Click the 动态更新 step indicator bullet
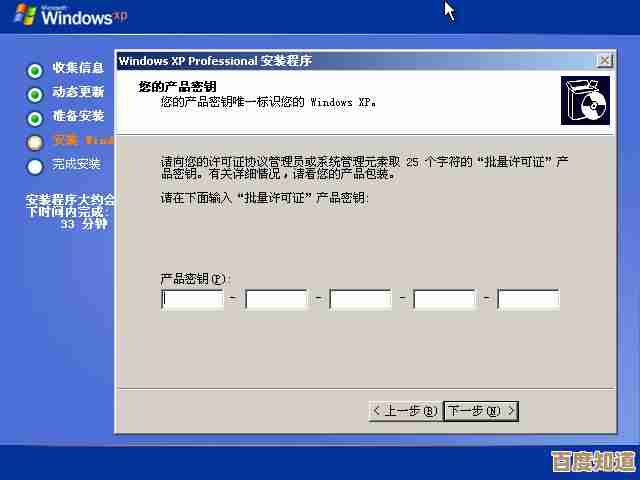Image resolution: width=640 pixels, height=480 pixels. (x=35, y=95)
